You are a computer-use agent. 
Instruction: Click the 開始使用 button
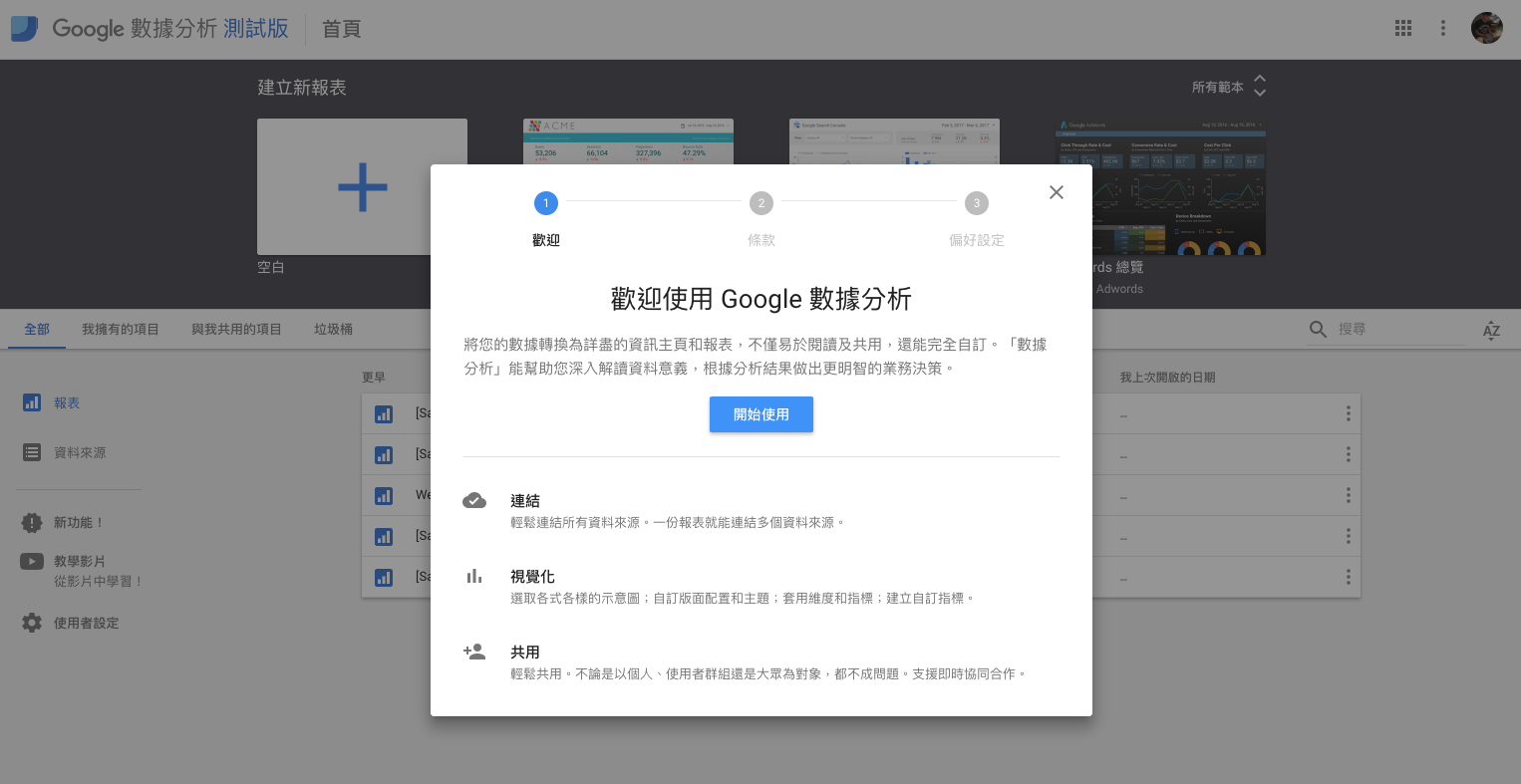pyautogui.click(x=761, y=414)
